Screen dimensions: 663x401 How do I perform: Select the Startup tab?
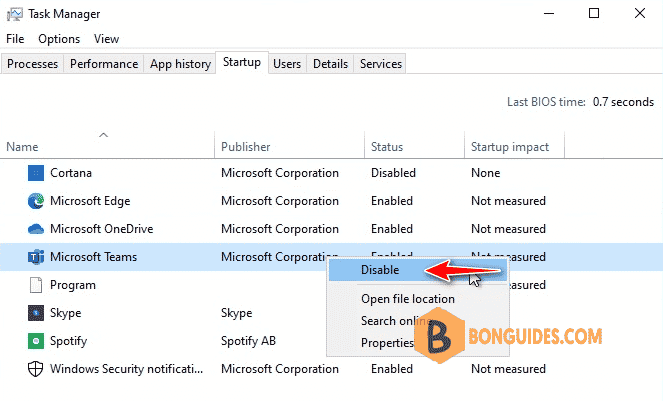tap(242, 62)
